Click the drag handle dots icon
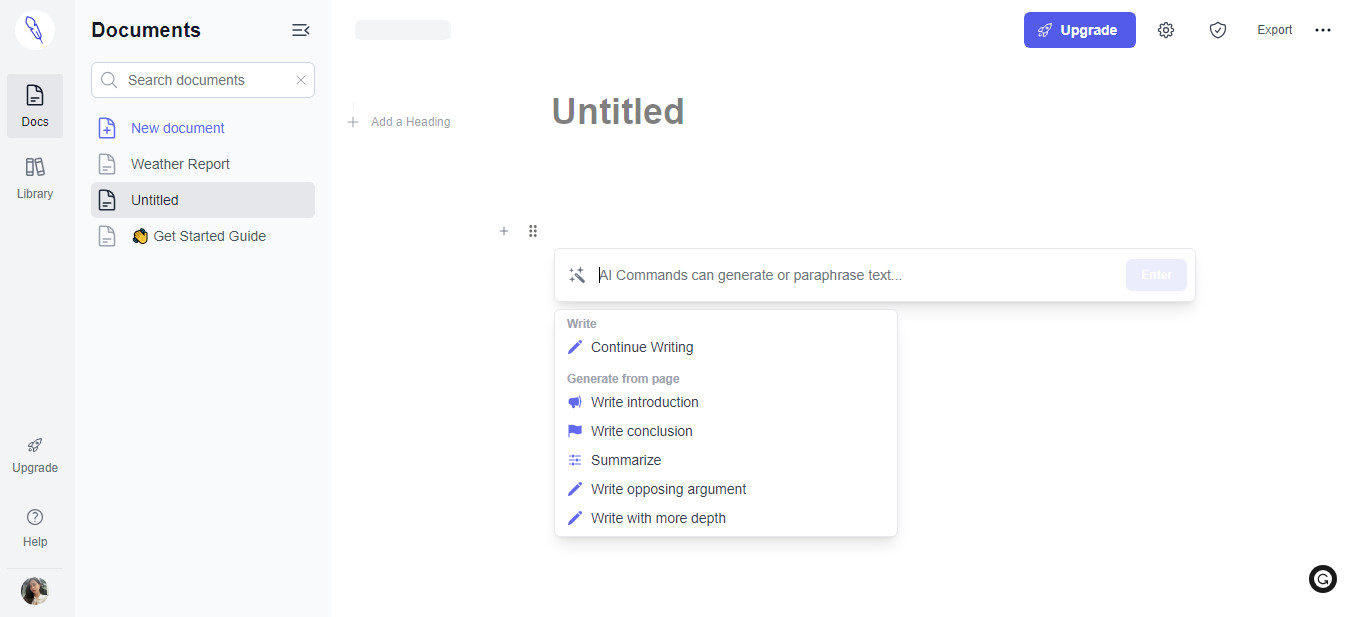 [533, 231]
